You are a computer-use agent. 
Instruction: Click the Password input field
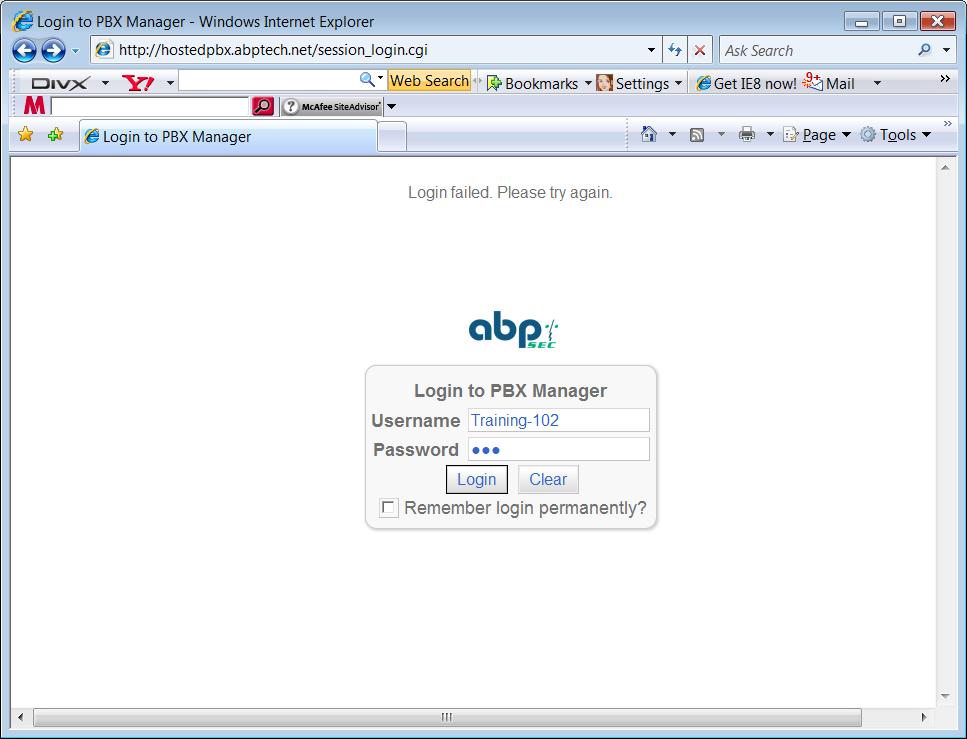(x=558, y=449)
